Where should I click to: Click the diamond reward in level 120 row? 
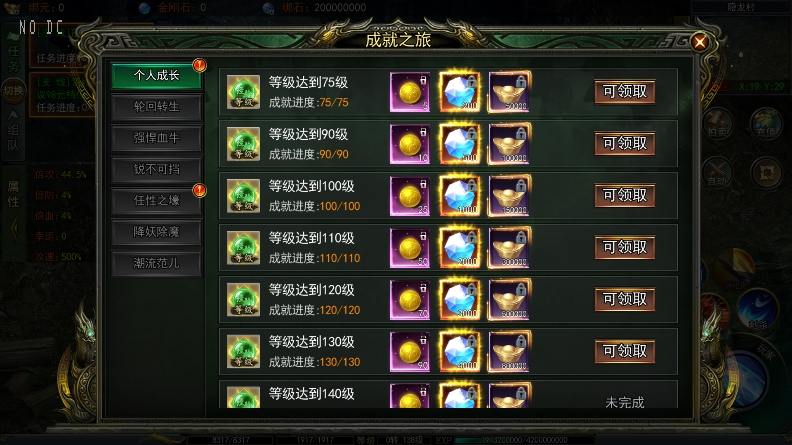(x=459, y=300)
